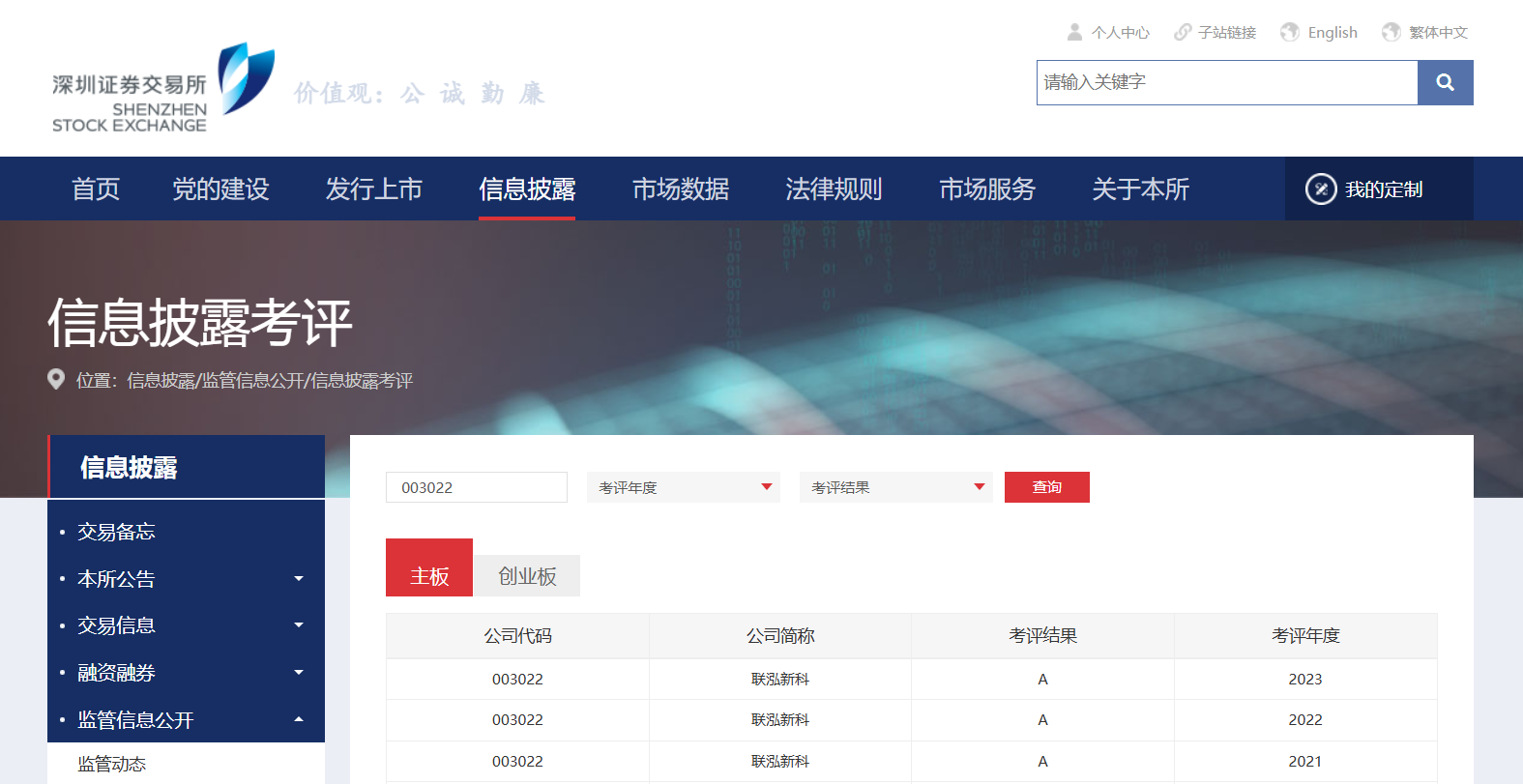1523x784 pixels.
Task: Click the magnifier search button
Action: point(1445,83)
